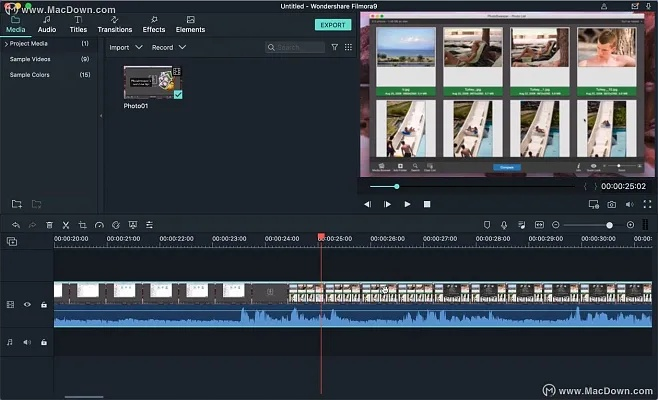Image resolution: width=658 pixels, height=400 pixels.
Task: Step back one frame in preview
Action: pos(367,204)
